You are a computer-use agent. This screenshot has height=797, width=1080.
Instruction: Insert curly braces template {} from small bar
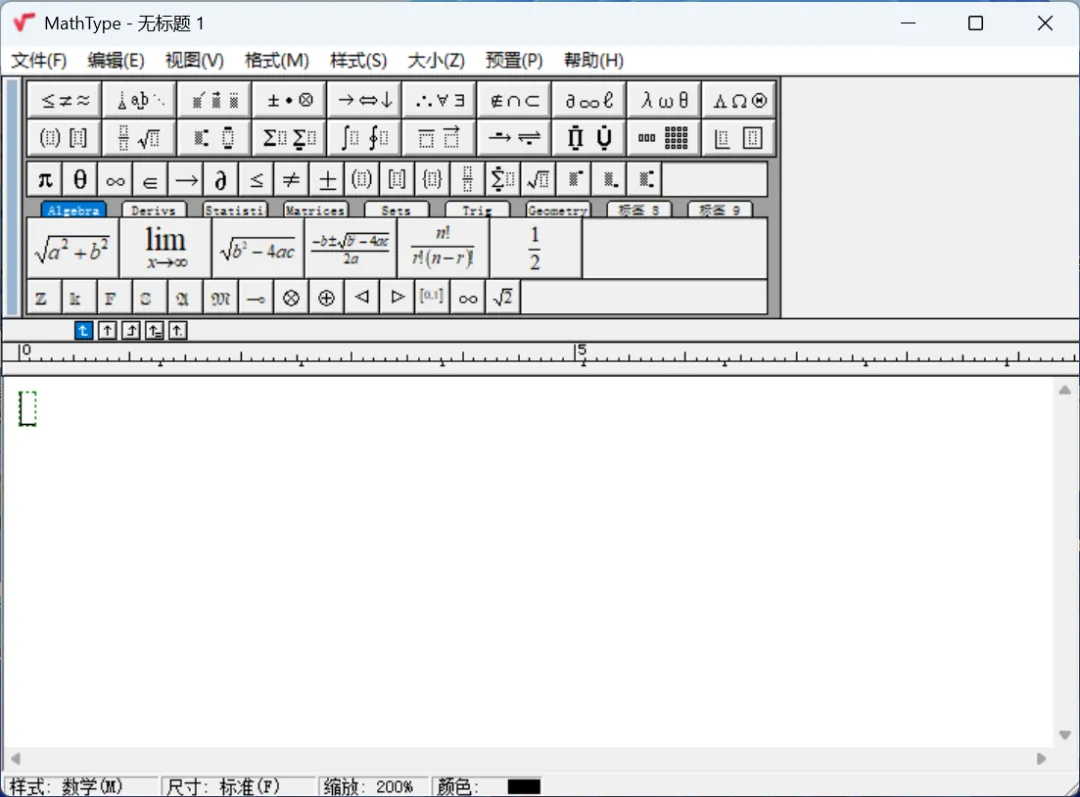point(432,180)
